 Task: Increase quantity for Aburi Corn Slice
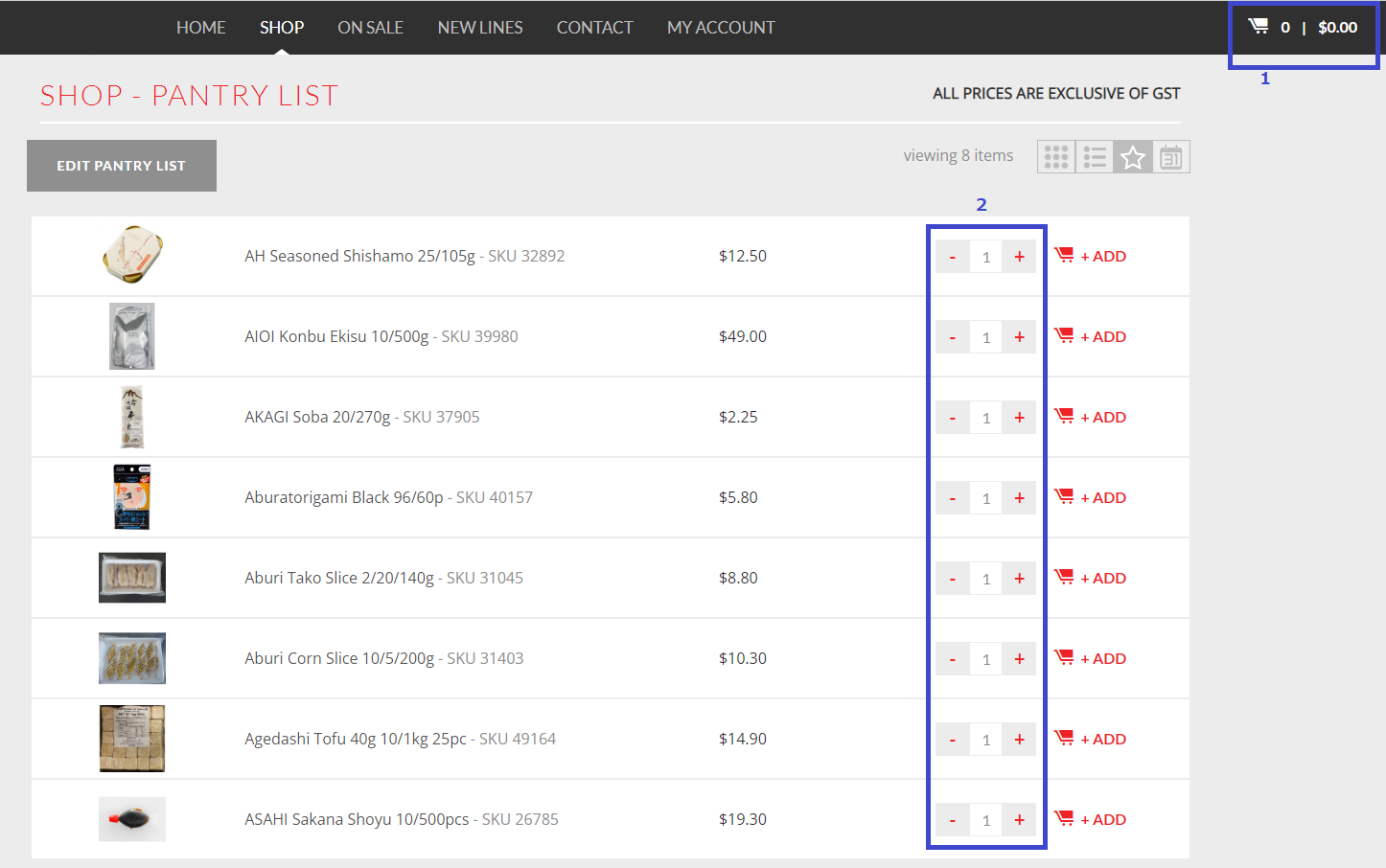pos(1019,659)
